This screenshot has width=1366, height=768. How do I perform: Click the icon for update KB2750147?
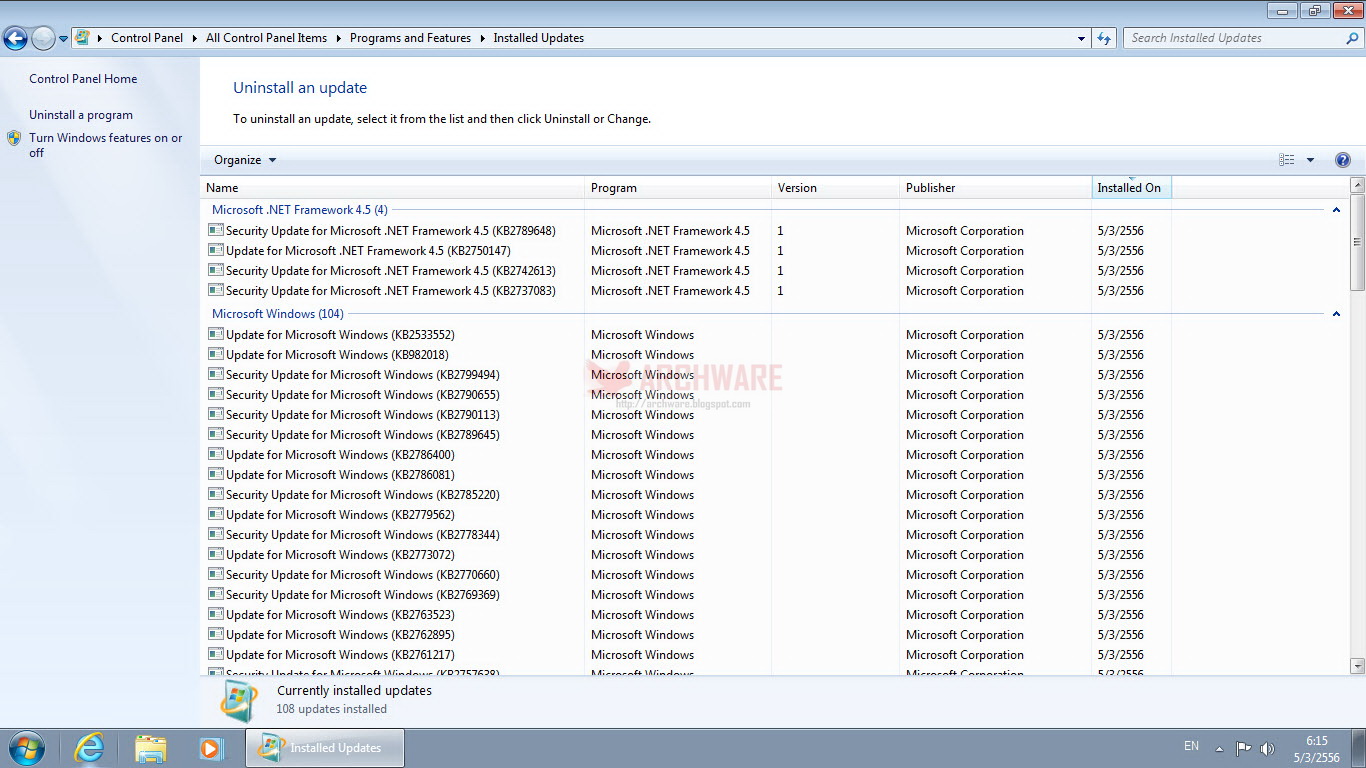(x=215, y=250)
